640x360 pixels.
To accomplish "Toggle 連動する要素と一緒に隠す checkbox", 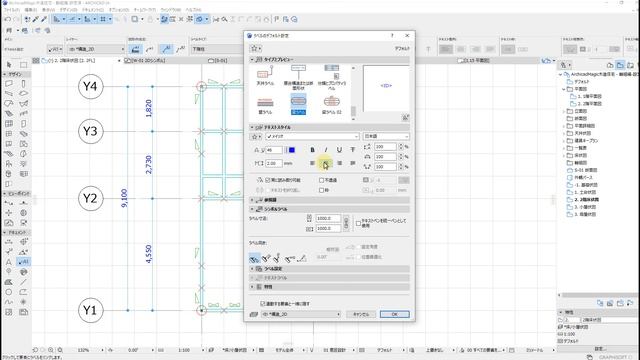I will tap(263, 304).
